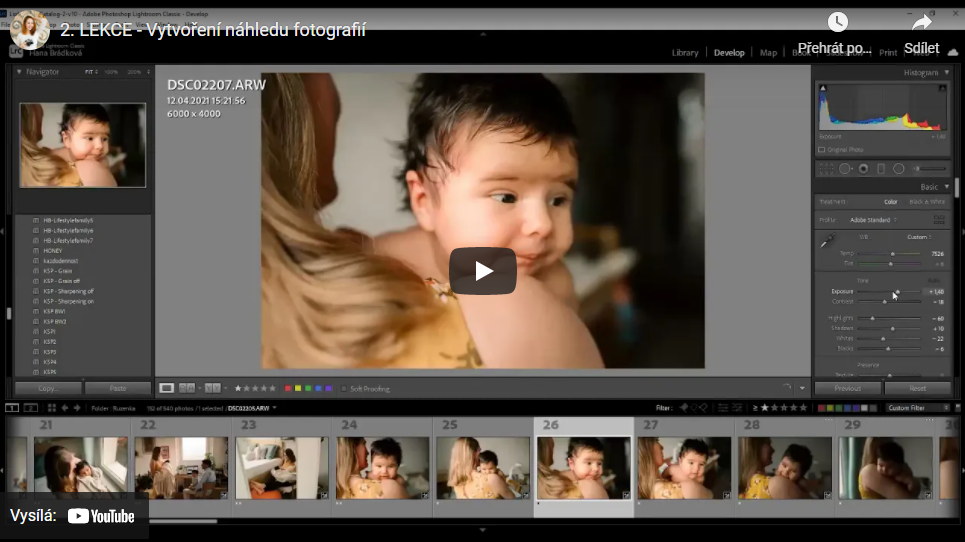Filter by flagged status flag icon
The width and height of the screenshot is (965, 542).
tap(684, 407)
